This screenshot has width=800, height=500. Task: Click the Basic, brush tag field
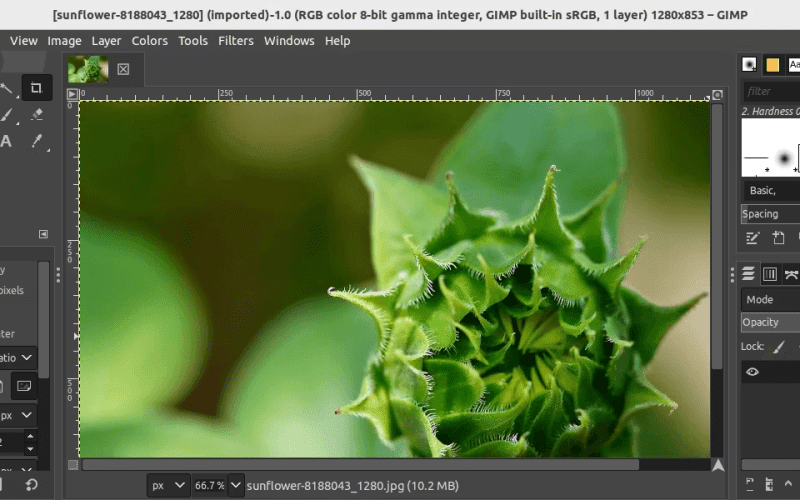772,190
